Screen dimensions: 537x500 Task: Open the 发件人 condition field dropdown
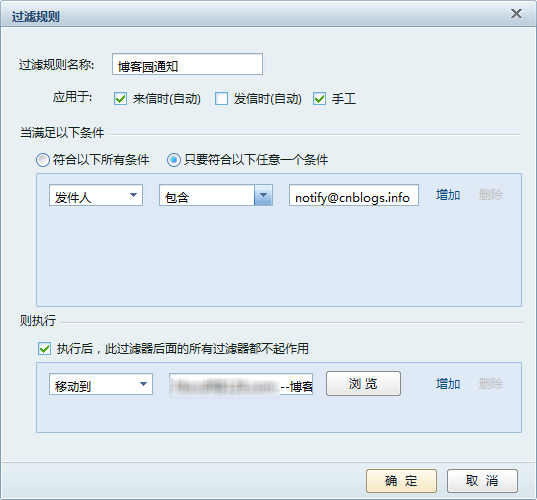pos(96,195)
